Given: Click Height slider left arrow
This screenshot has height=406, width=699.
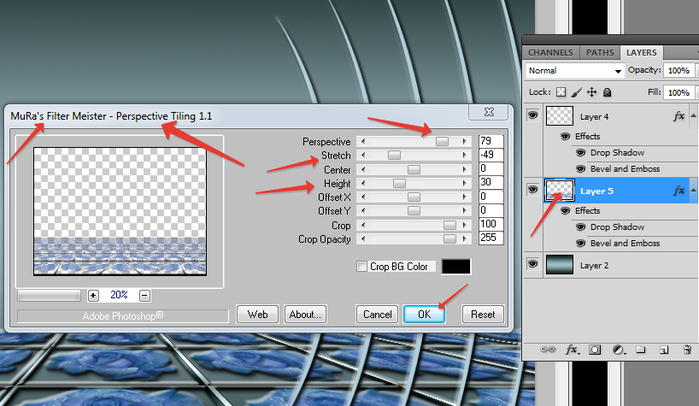Looking at the screenshot, I should [363, 183].
